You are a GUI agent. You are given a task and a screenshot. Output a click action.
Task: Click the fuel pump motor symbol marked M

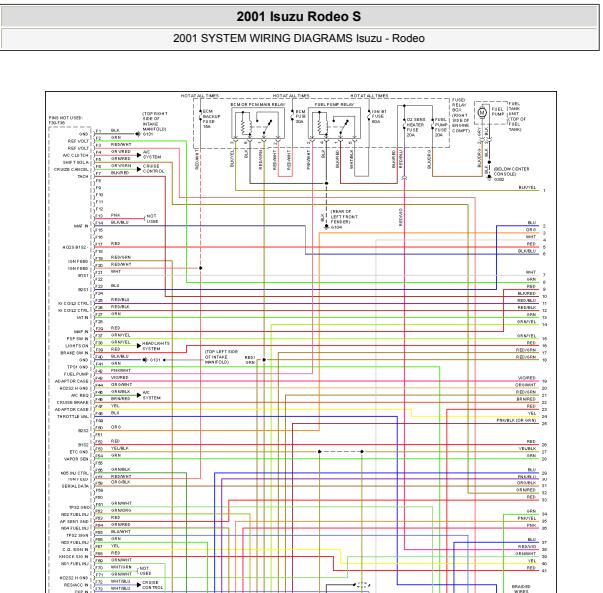(482, 113)
